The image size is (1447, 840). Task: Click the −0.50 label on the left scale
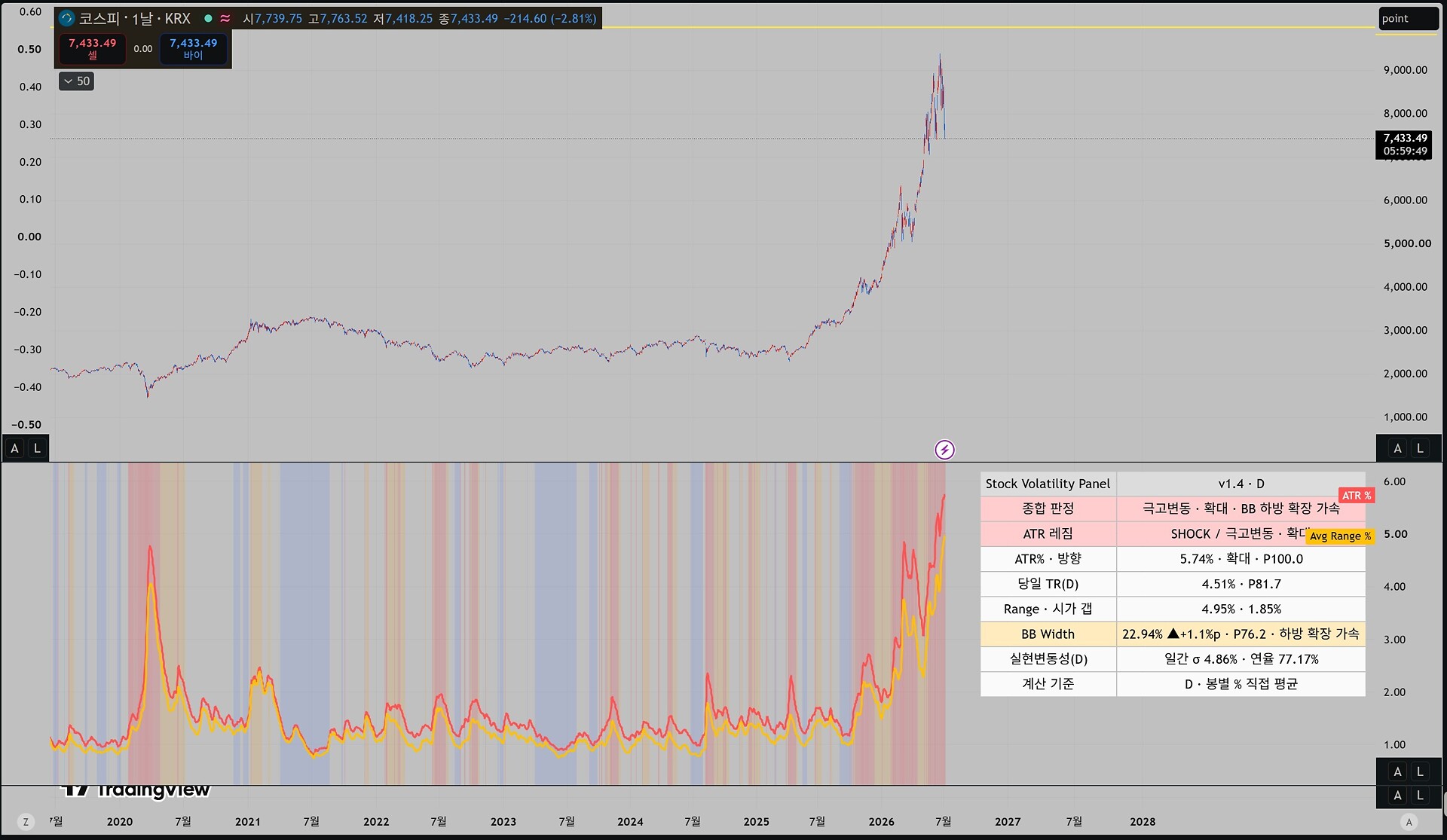(26, 425)
